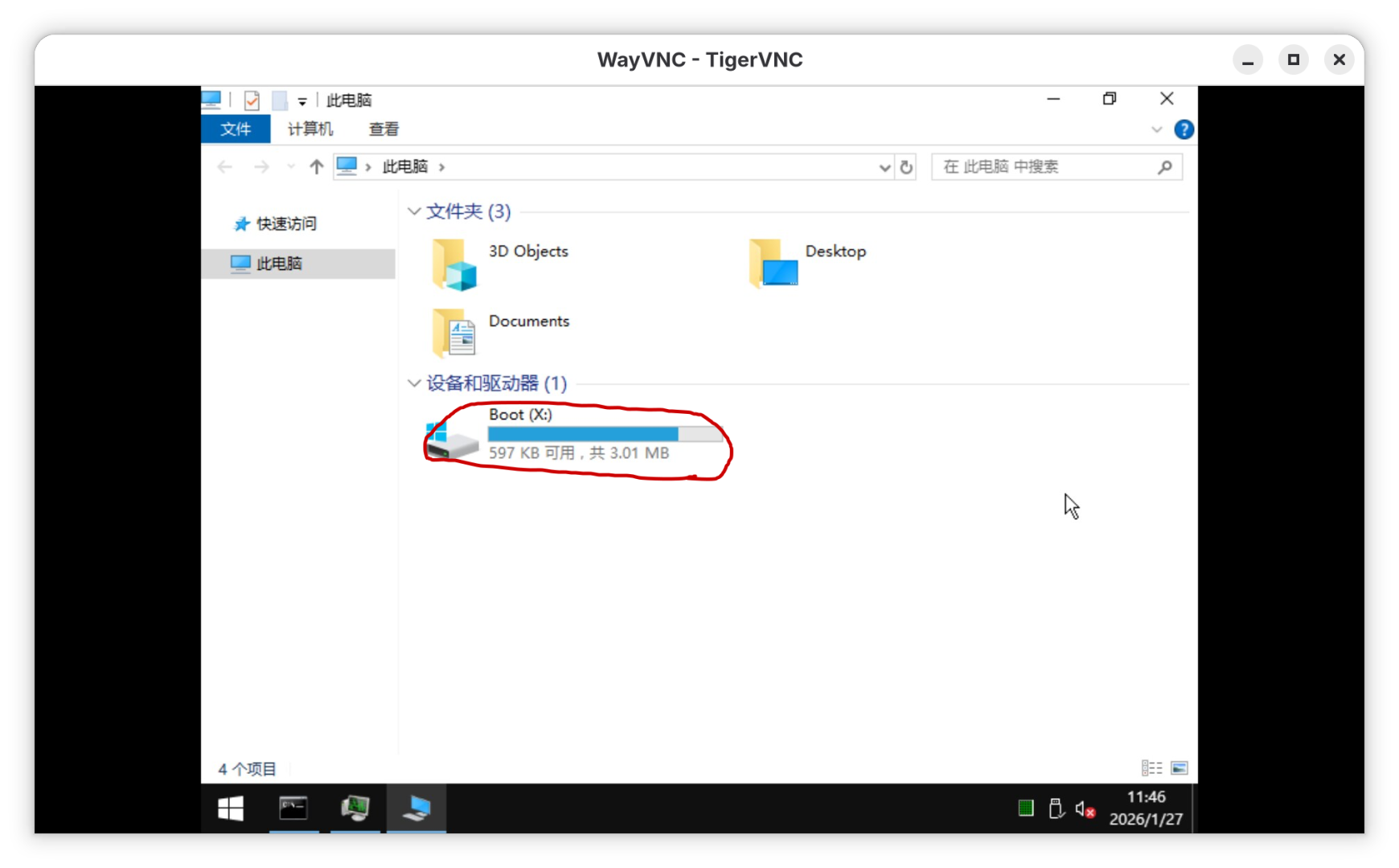Click the up arrow navigation button

[x=316, y=167]
